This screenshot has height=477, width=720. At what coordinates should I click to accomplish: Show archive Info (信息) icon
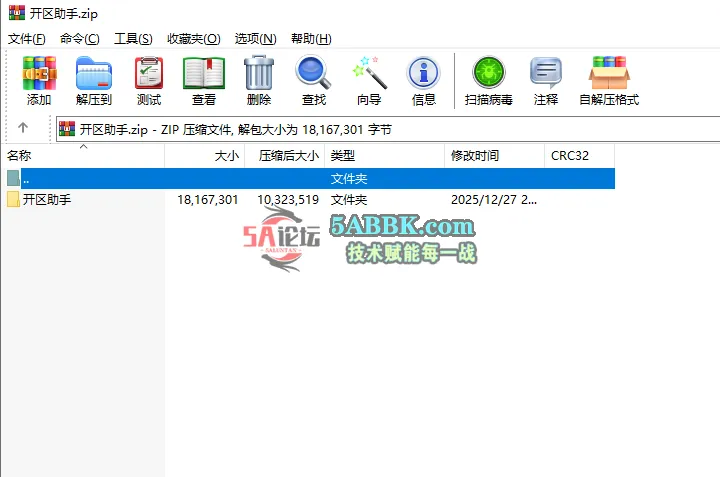pyautogui.click(x=424, y=80)
